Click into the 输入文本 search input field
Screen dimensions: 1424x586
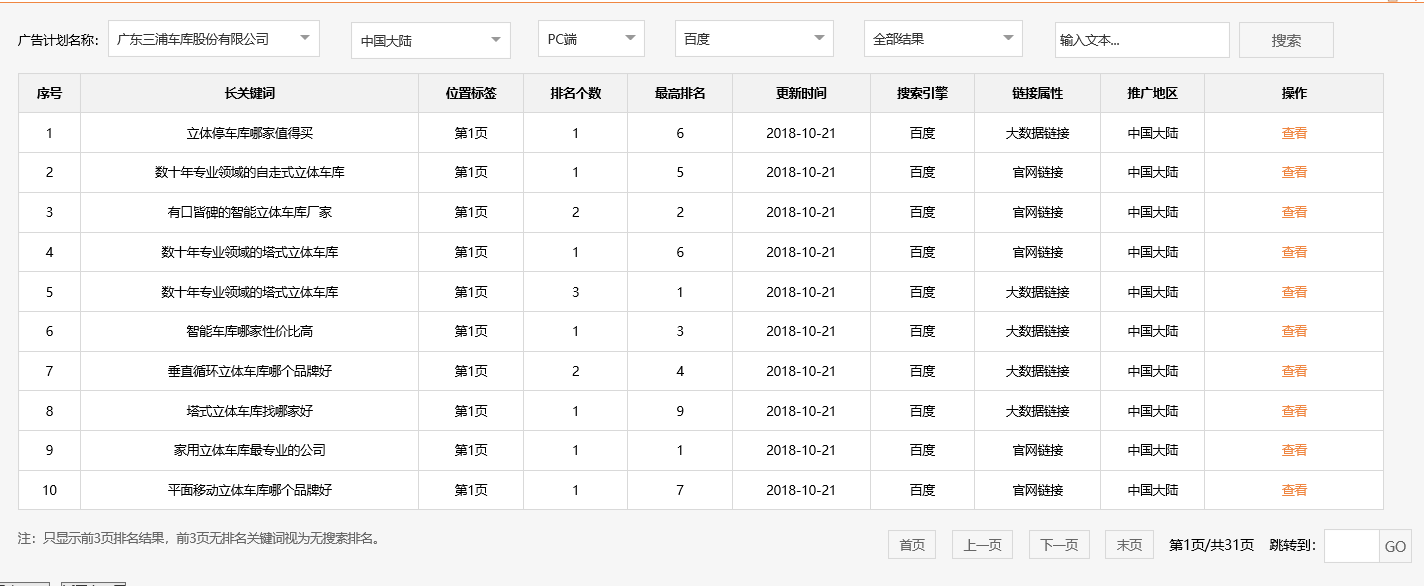1142,39
